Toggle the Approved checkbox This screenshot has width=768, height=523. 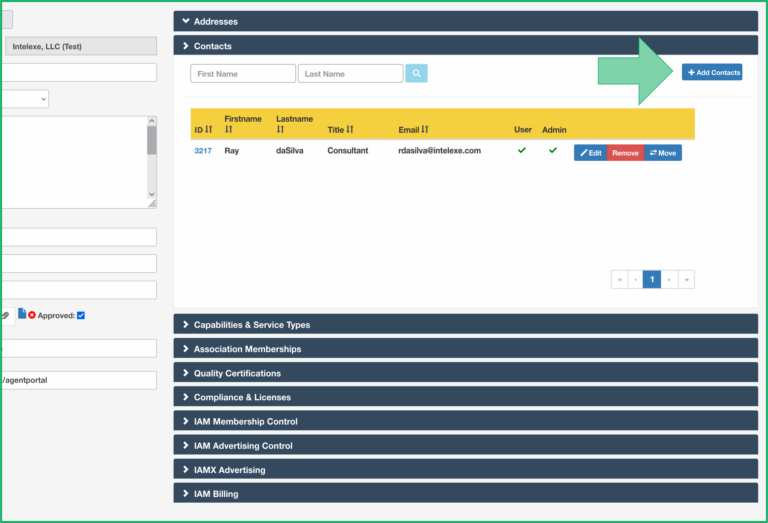(81, 315)
